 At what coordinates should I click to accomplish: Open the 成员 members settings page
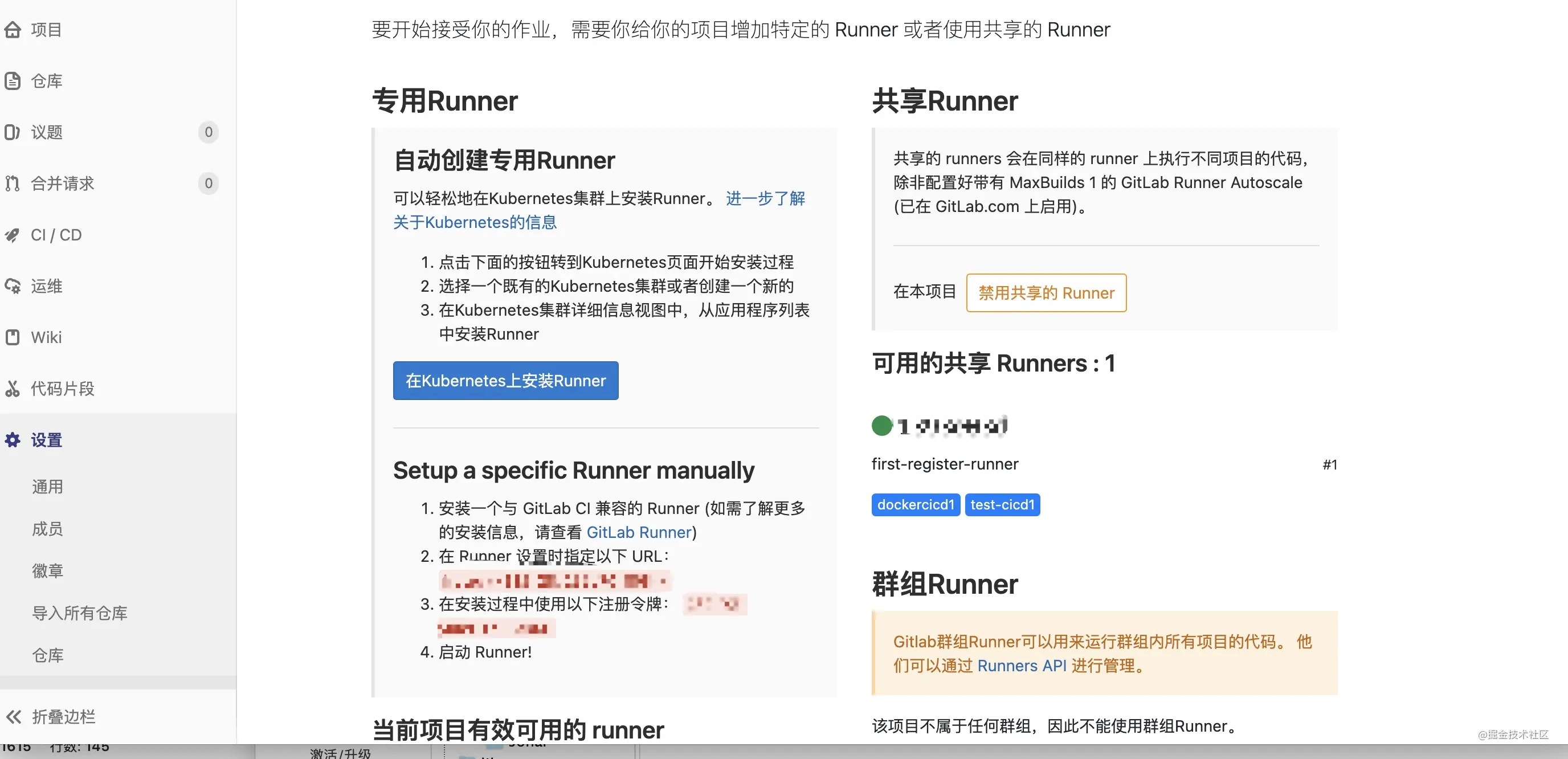point(47,528)
